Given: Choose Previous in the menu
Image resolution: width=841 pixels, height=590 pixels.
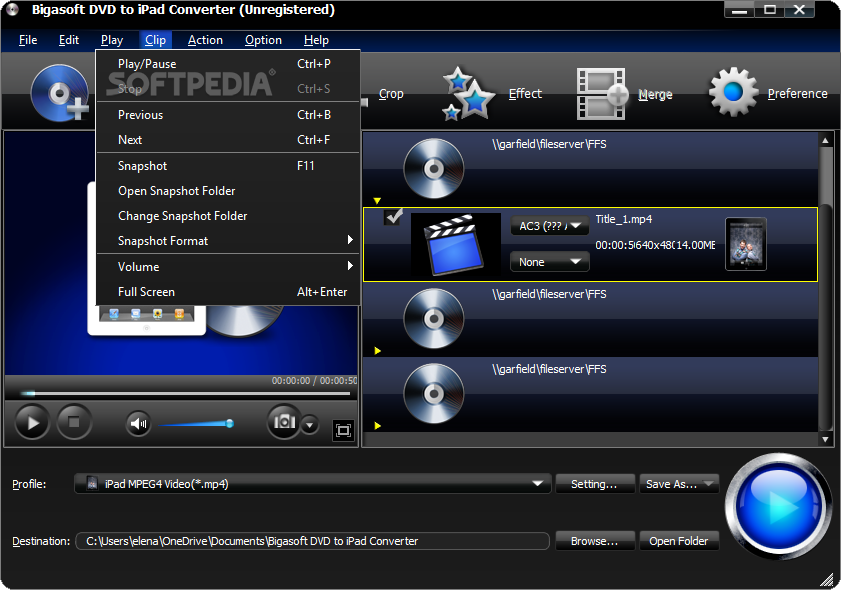Looking at the screenshot, I should click(x=227, y=115).
